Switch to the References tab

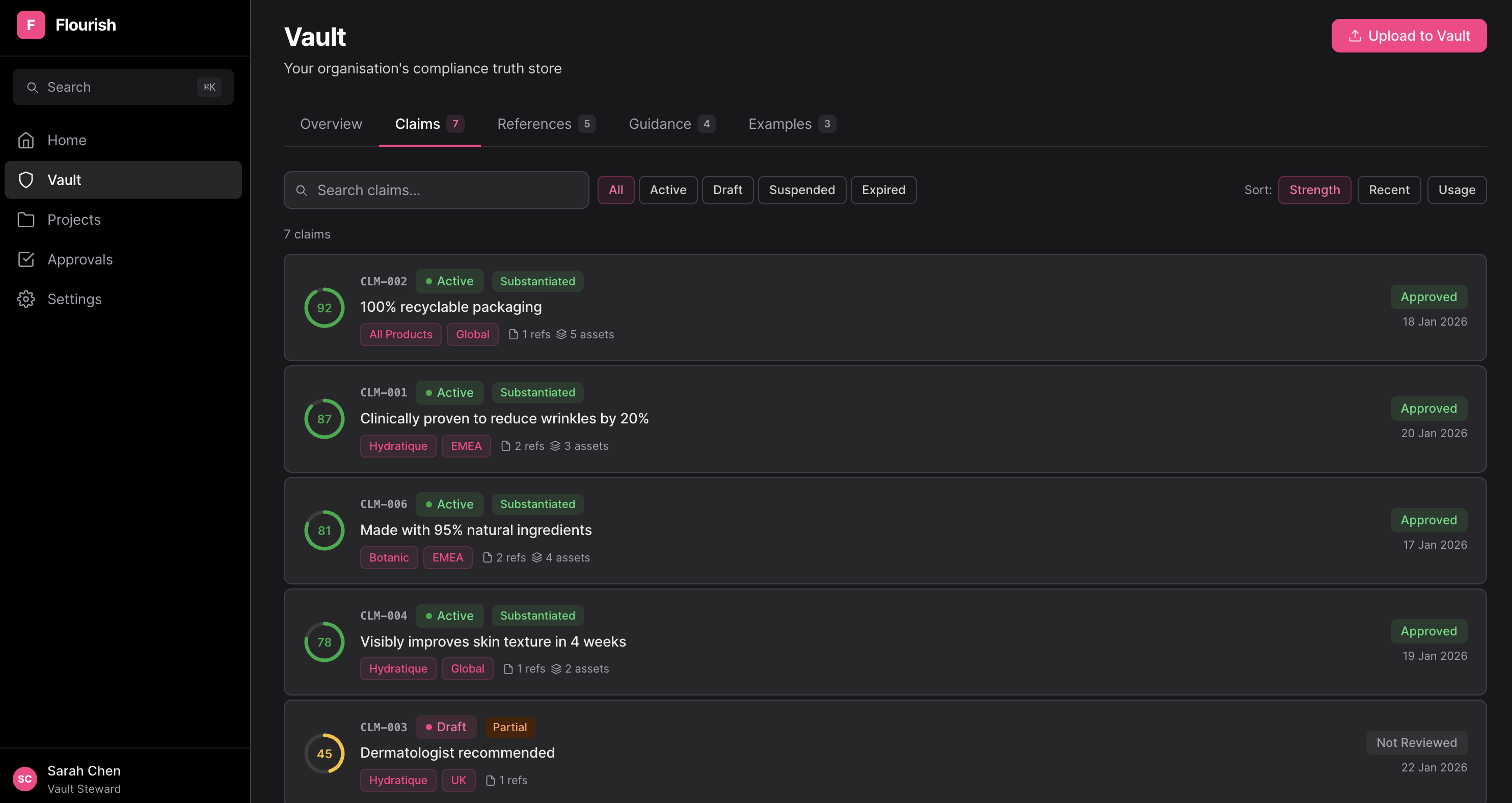(x=534, y=123)
